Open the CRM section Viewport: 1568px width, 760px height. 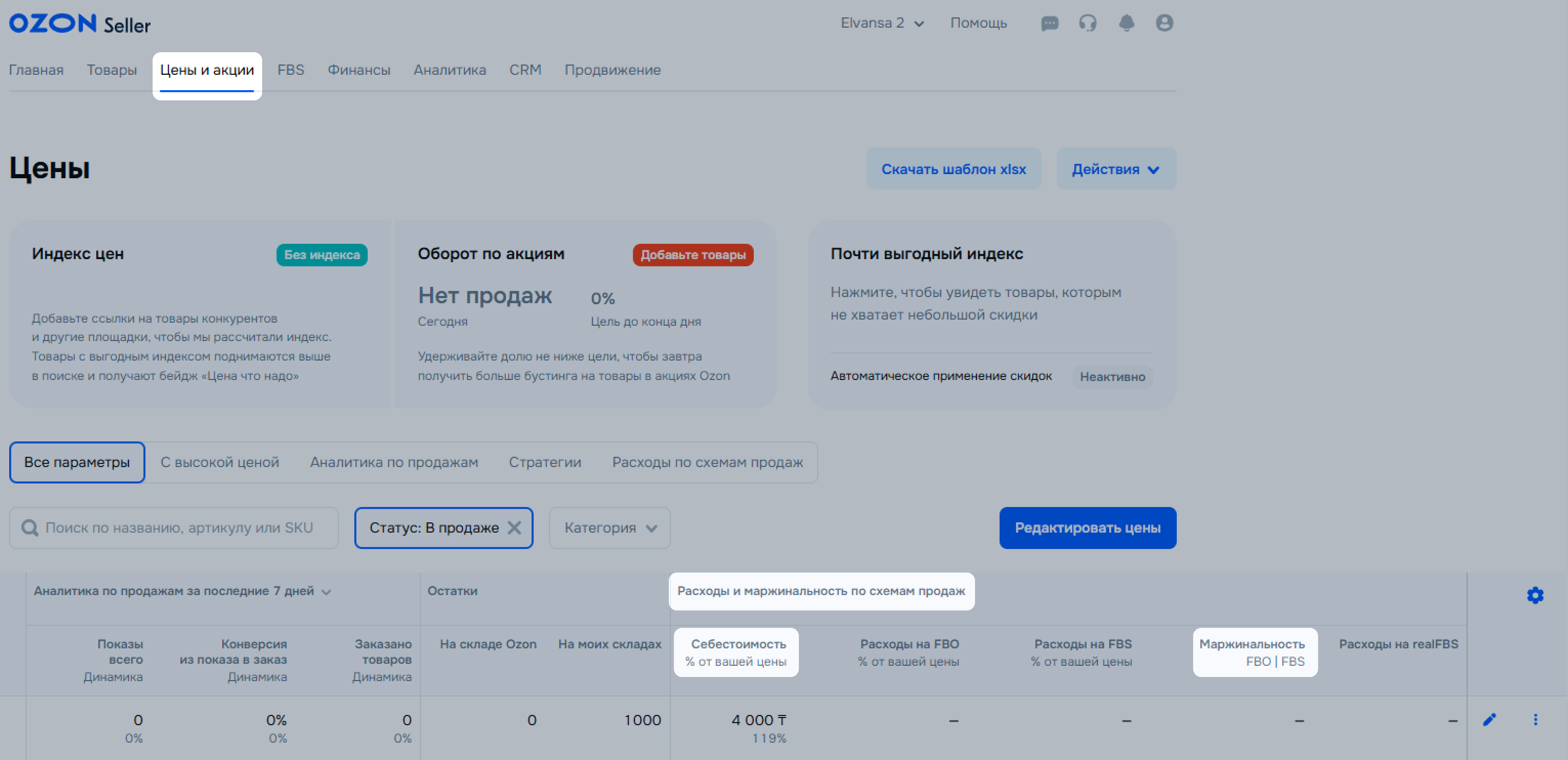coord(525,70)
